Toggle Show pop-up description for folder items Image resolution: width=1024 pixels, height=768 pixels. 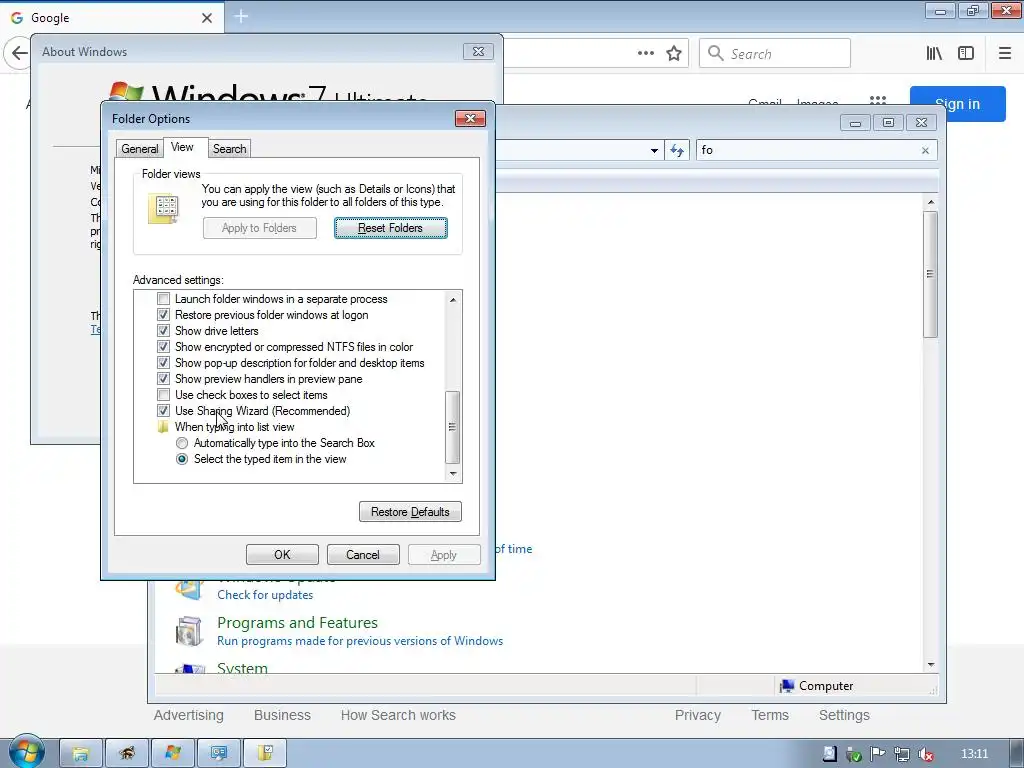tap(163, 363)
